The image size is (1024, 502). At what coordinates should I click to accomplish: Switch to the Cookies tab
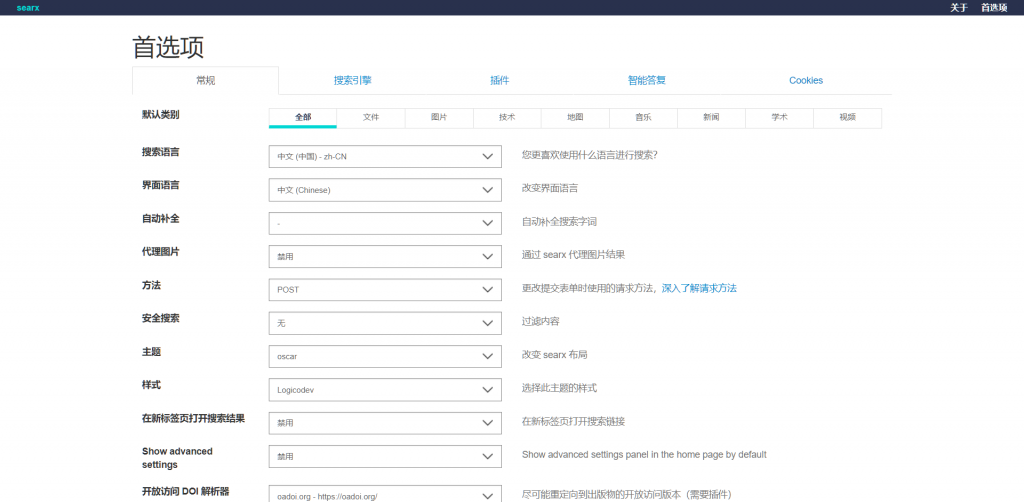coord(806,80)
